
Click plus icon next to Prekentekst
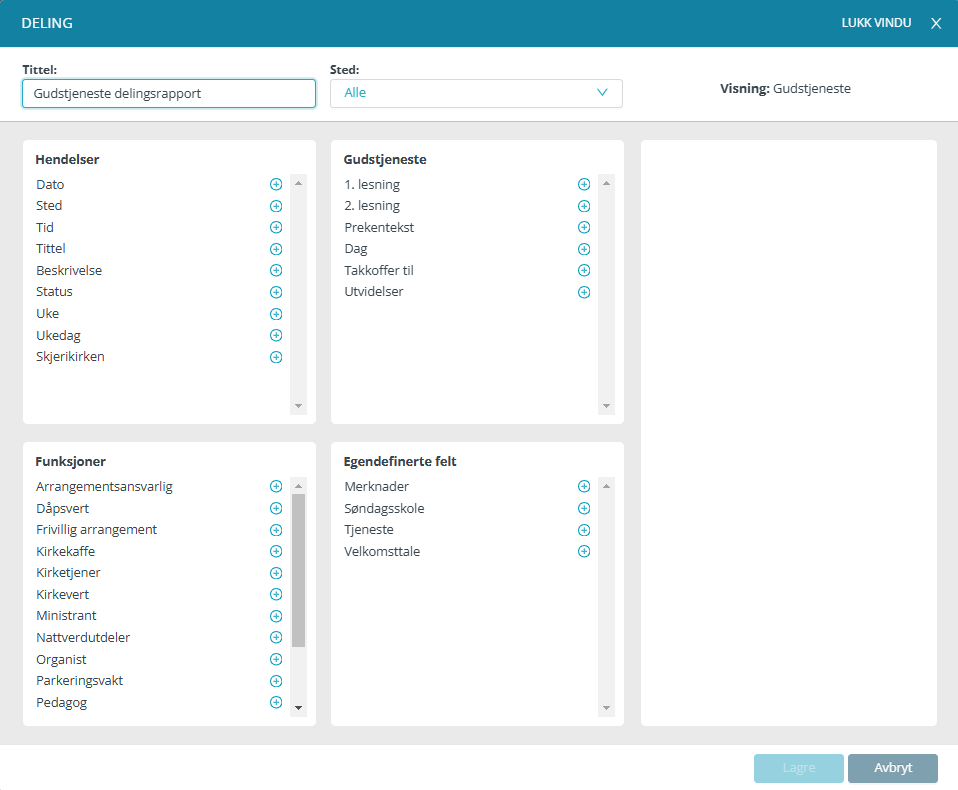coord(584,228)
